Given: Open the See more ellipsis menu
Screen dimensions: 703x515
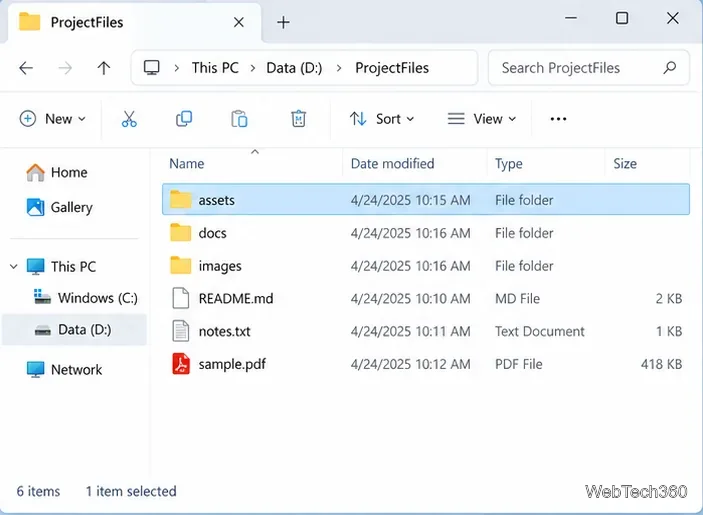Looking at the screenshot, I should point(558,119).
